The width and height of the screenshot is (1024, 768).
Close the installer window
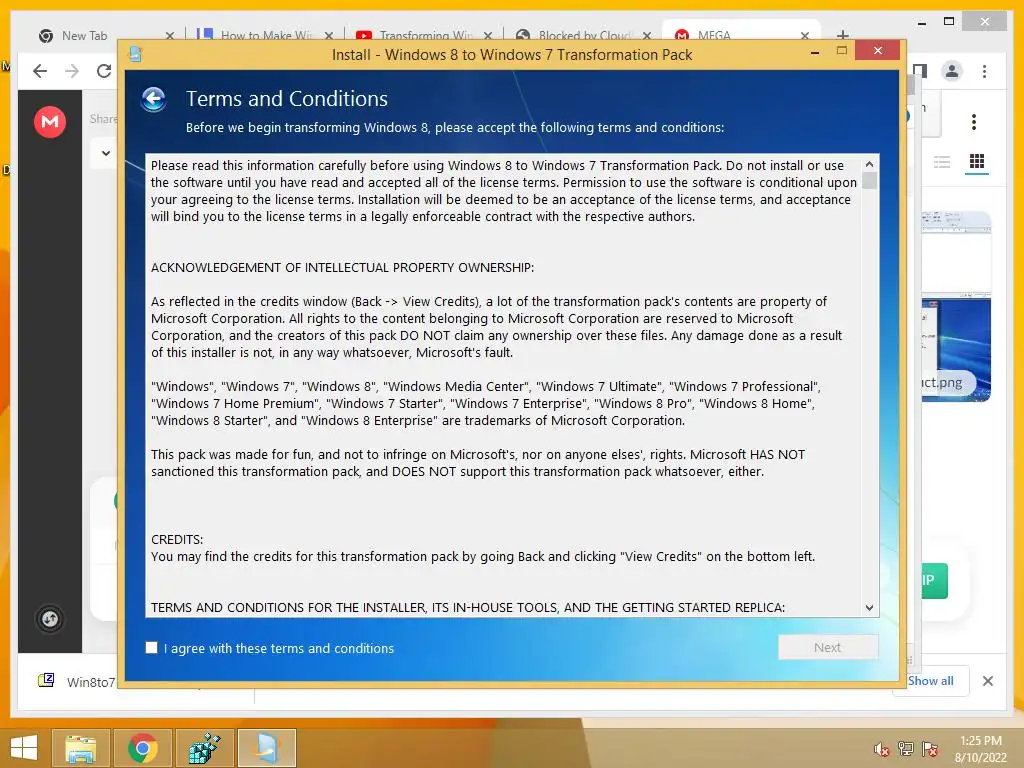877,50
